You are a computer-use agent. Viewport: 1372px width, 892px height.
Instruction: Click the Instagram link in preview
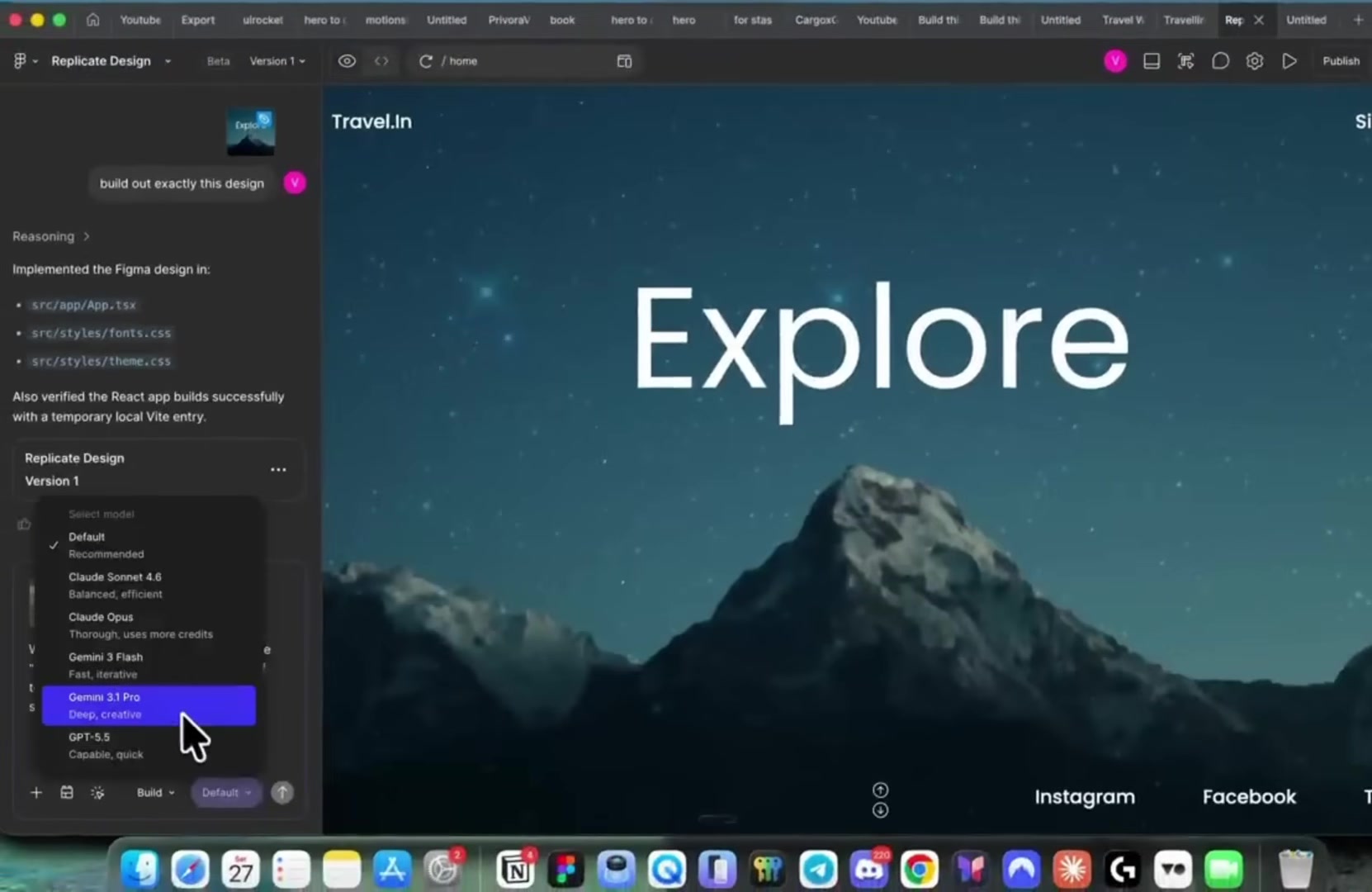tap(1085, 797)
